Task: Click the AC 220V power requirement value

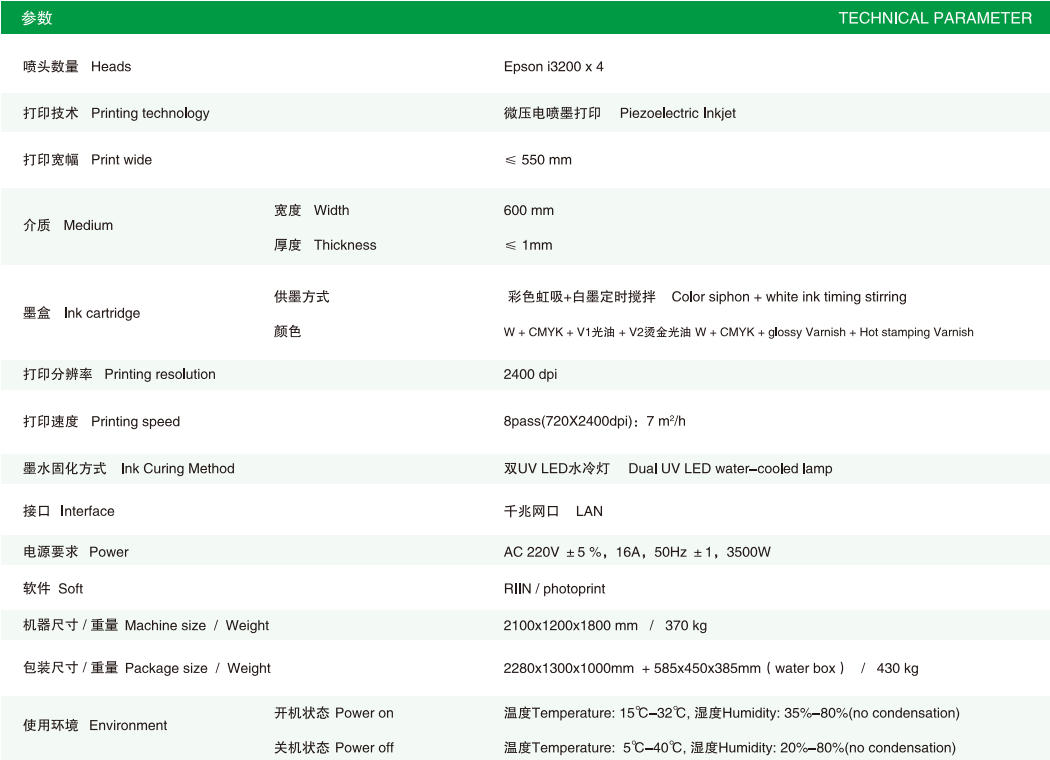Action: [x=637, y=552]
